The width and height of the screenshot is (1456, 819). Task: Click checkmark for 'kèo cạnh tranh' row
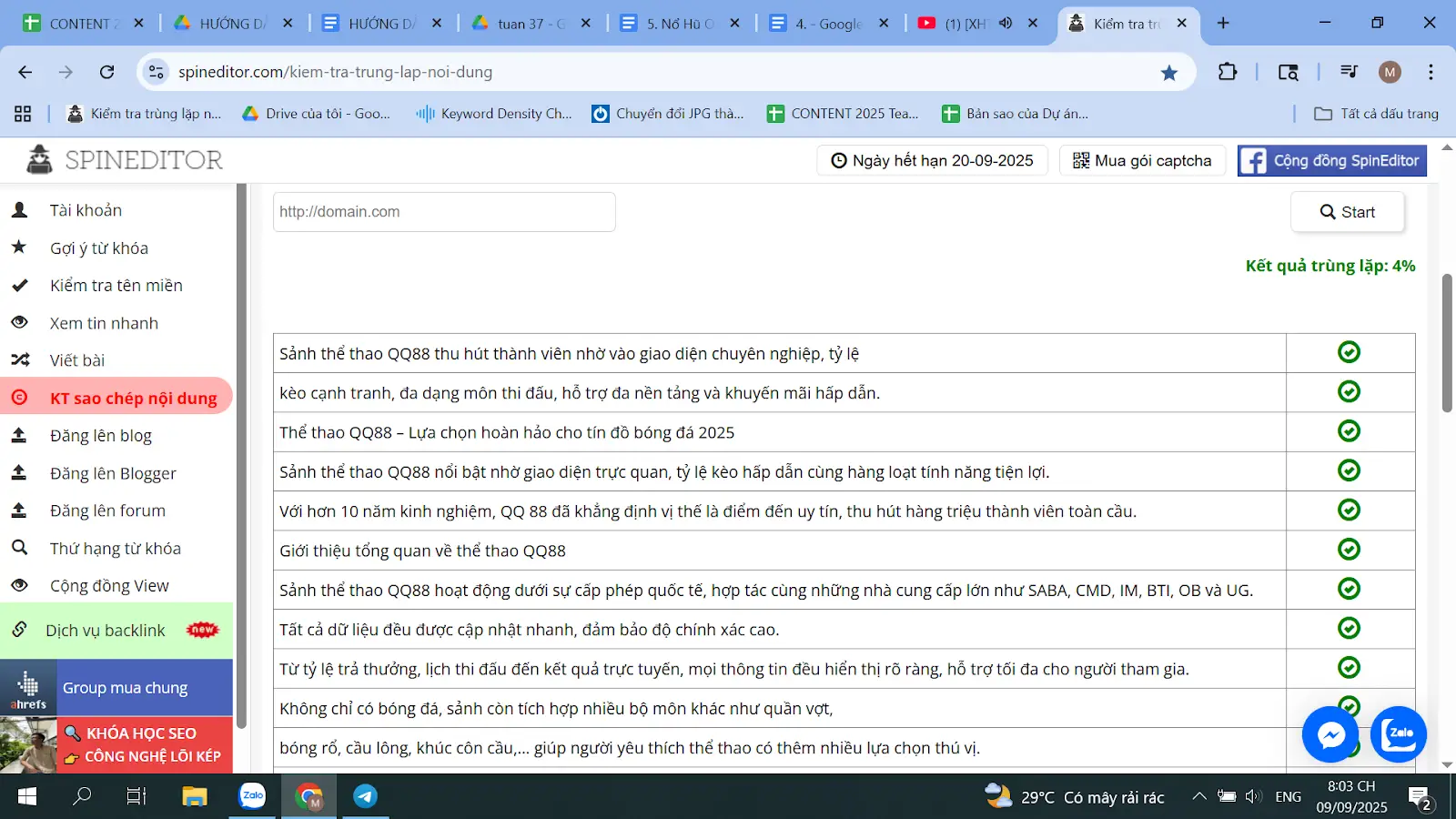[x=1349, y=391]
